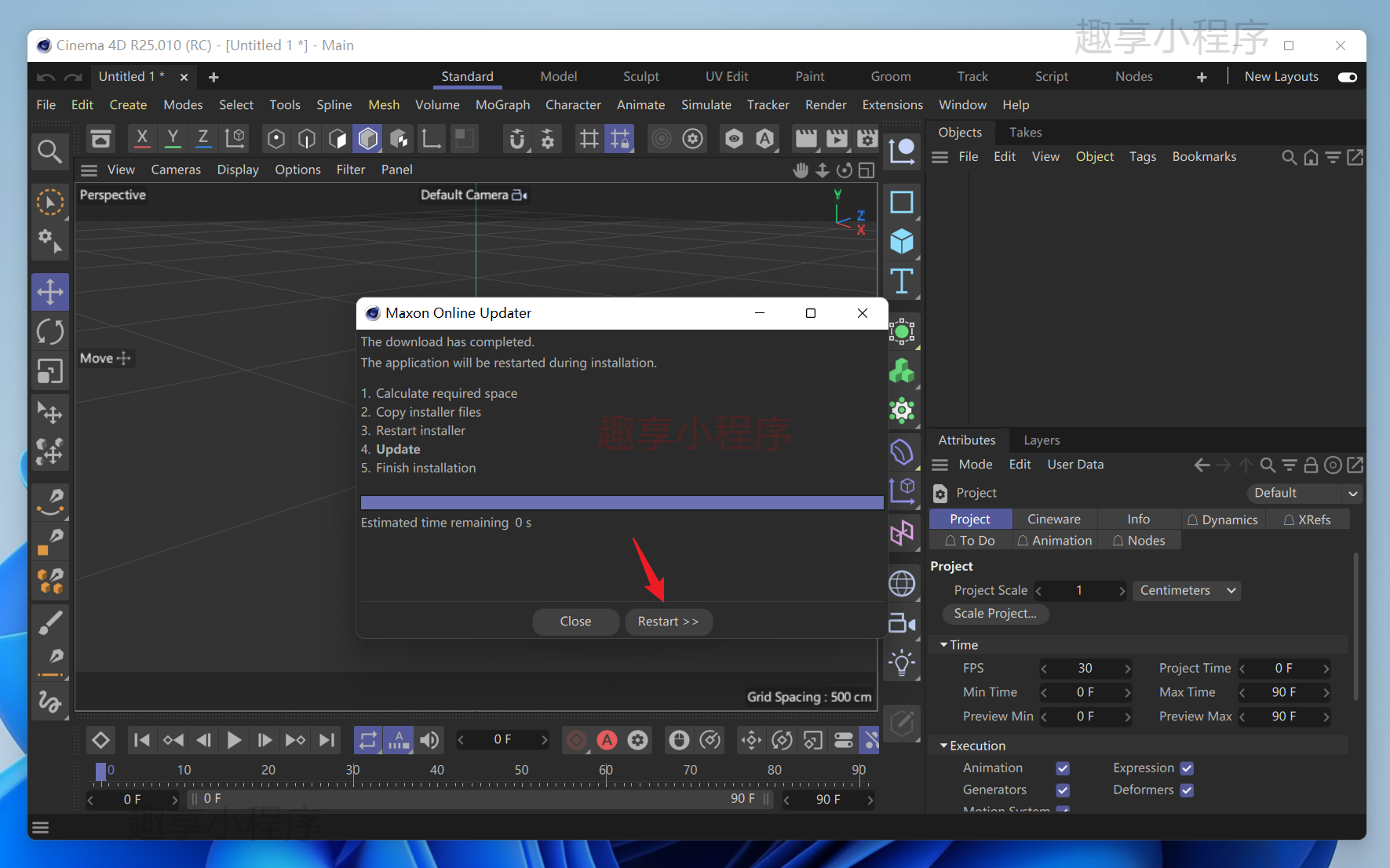Increase Project Scale value arrow
1390x868 pixels.
[1122, 590]
